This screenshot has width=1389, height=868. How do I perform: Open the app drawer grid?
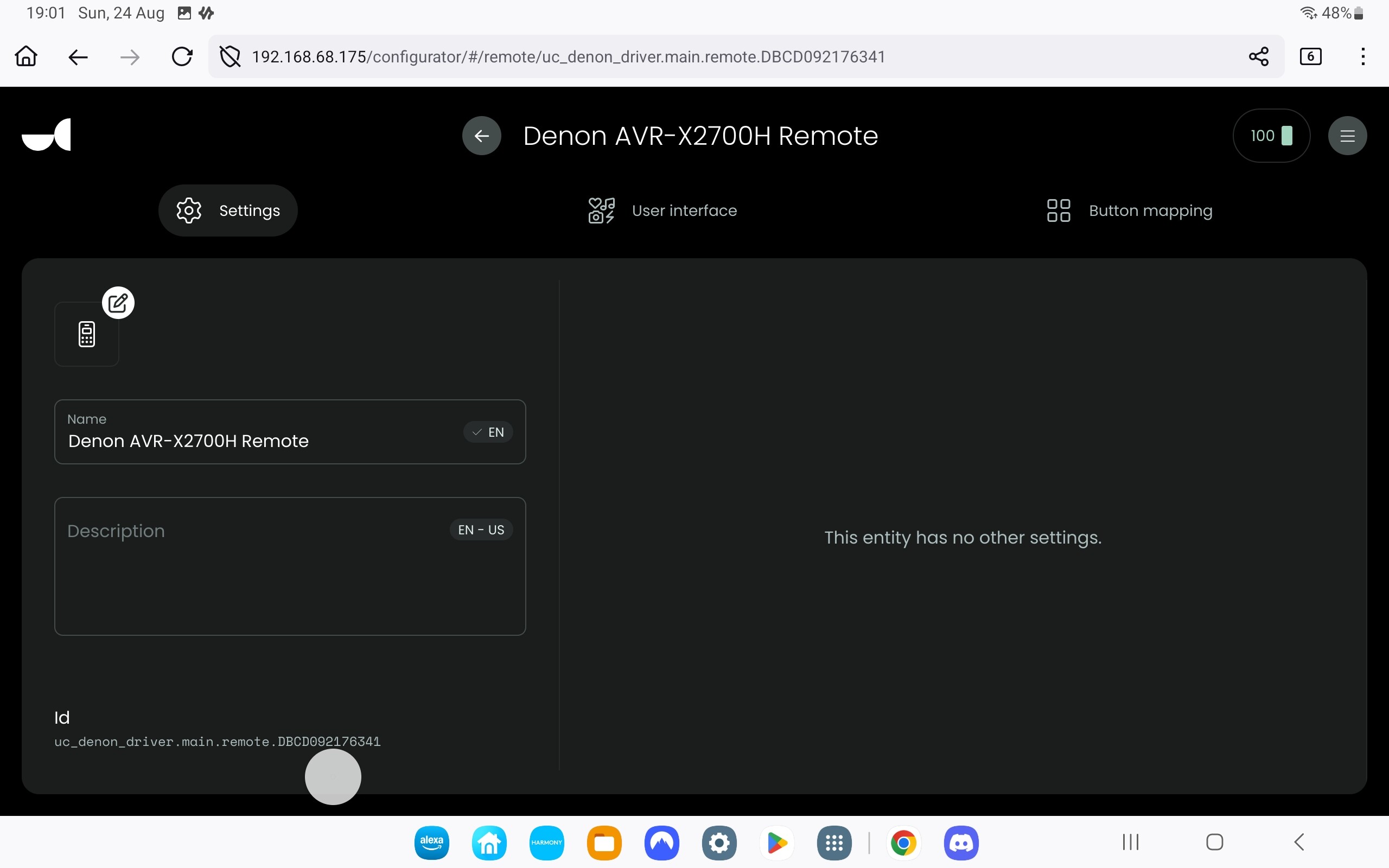pyautogui.click(x=834, y=843)
